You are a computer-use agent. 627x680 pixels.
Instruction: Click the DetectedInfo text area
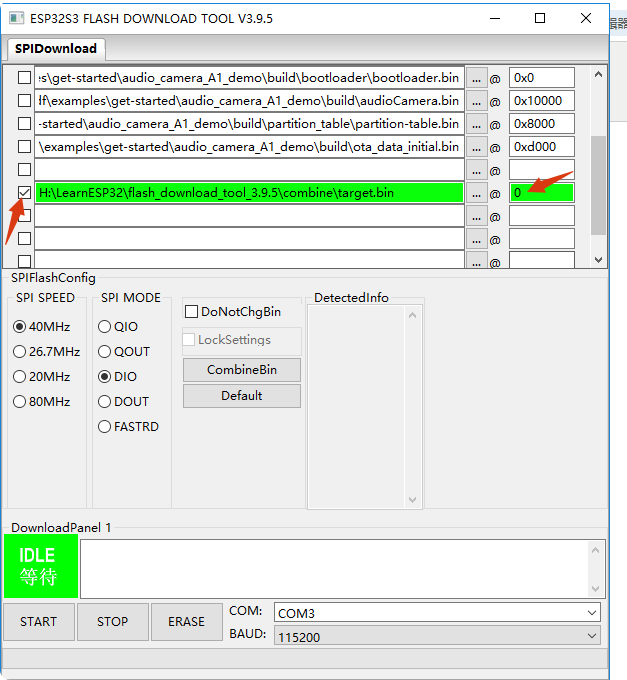click(356, 407)
